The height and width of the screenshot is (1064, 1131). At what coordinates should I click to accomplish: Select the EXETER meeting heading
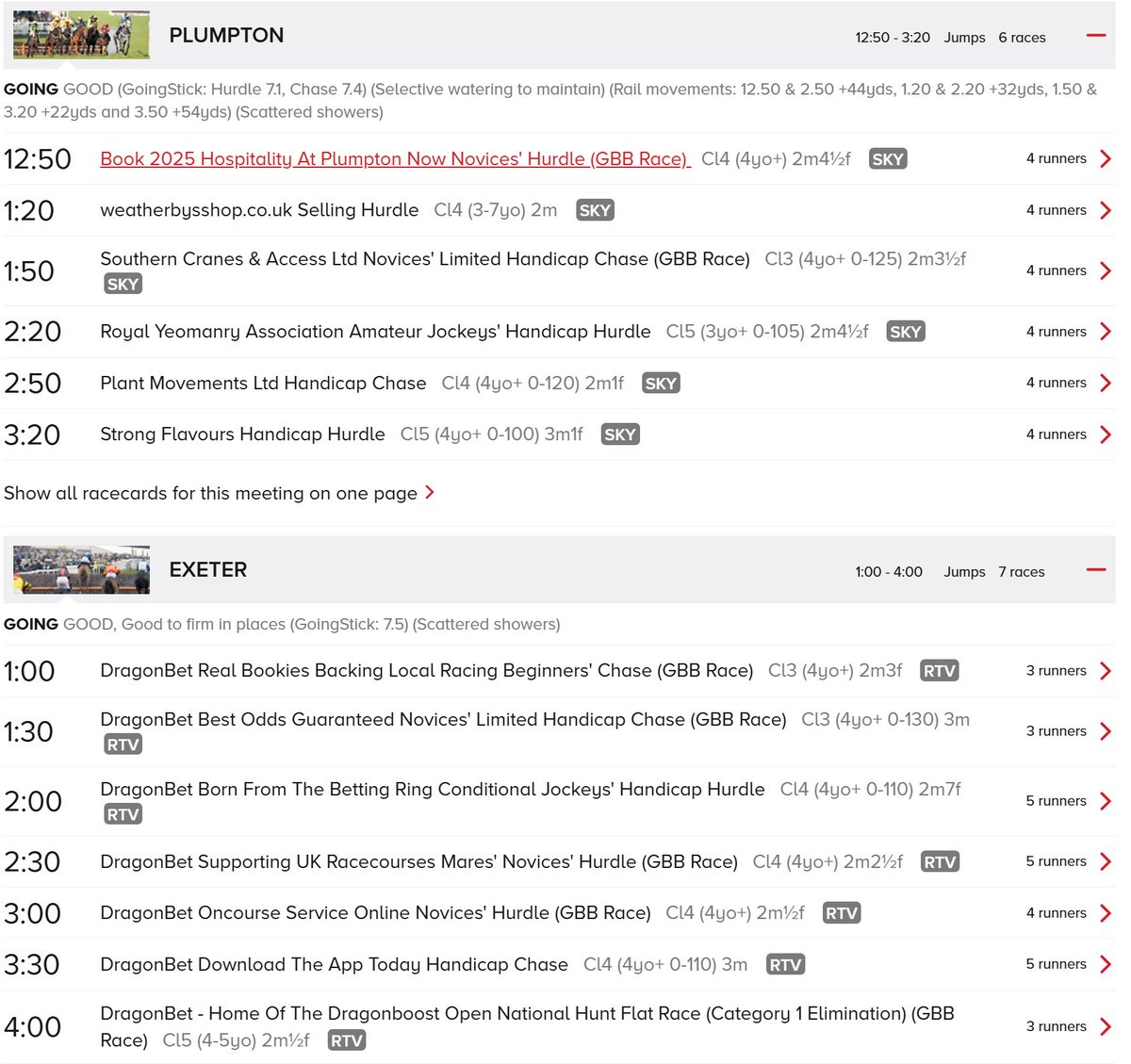(208, 570)
